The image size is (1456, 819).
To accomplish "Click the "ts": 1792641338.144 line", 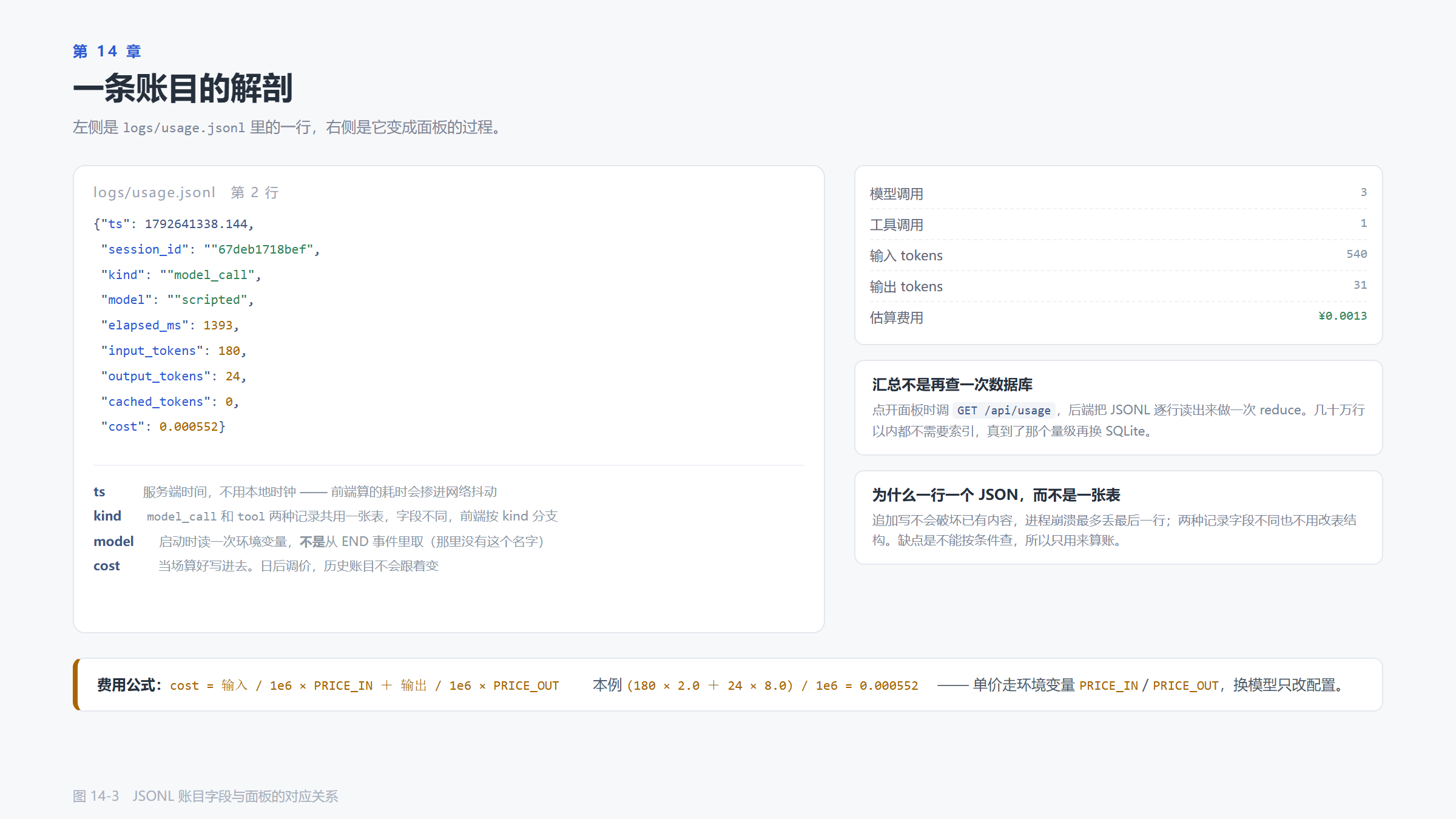I will pyautogui.click(x=174, y=224).
